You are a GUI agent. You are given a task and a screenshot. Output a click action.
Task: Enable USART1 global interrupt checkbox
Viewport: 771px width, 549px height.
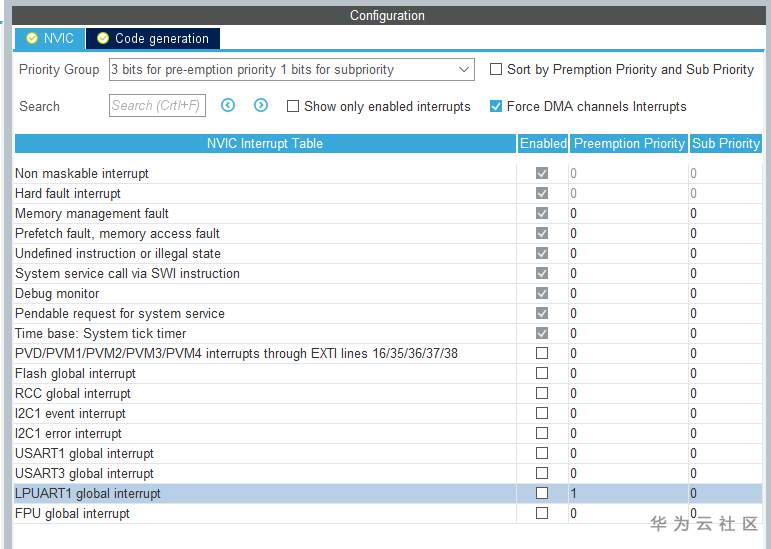(542, 453)
